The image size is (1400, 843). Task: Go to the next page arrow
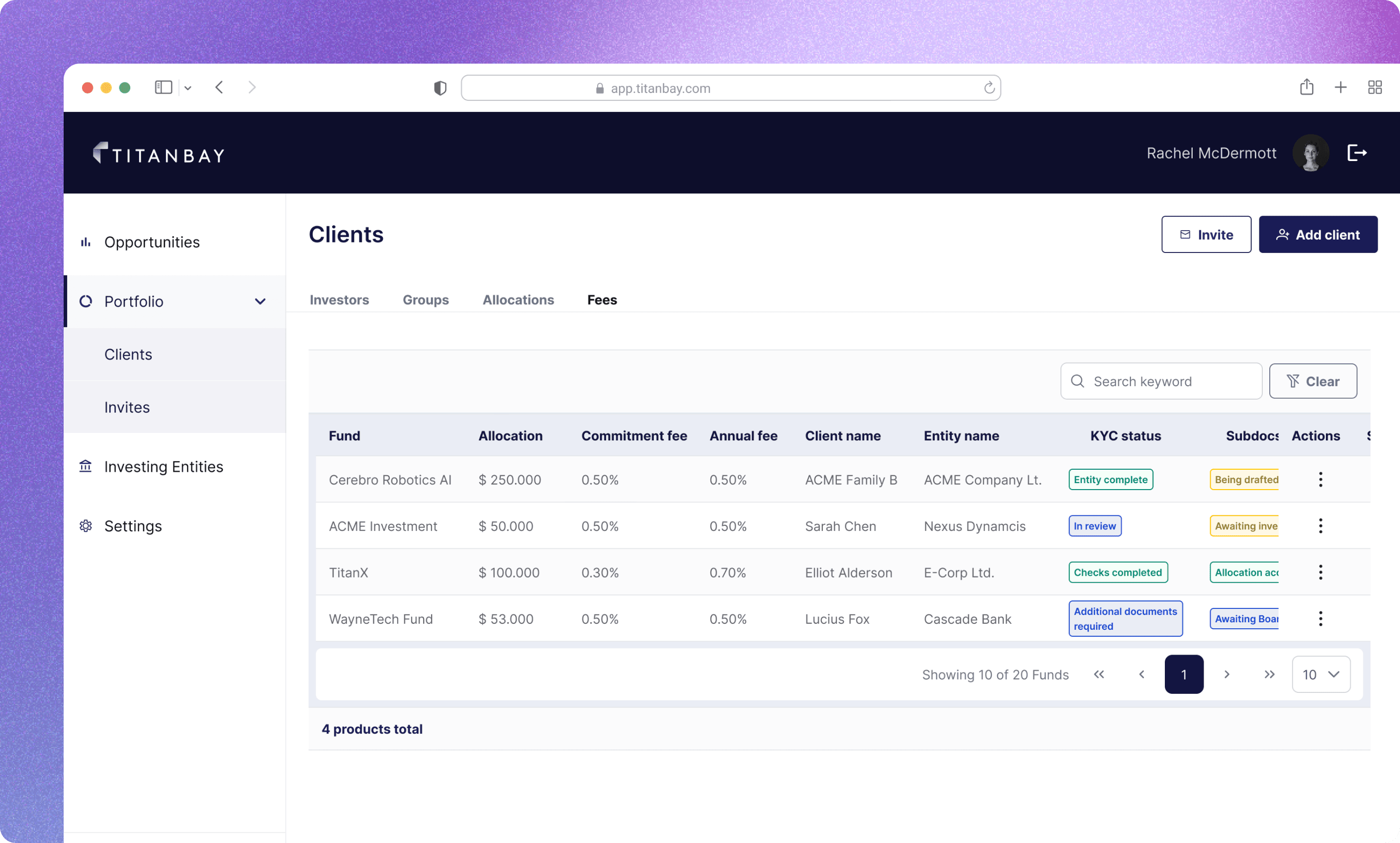(x=1226, y=674)
